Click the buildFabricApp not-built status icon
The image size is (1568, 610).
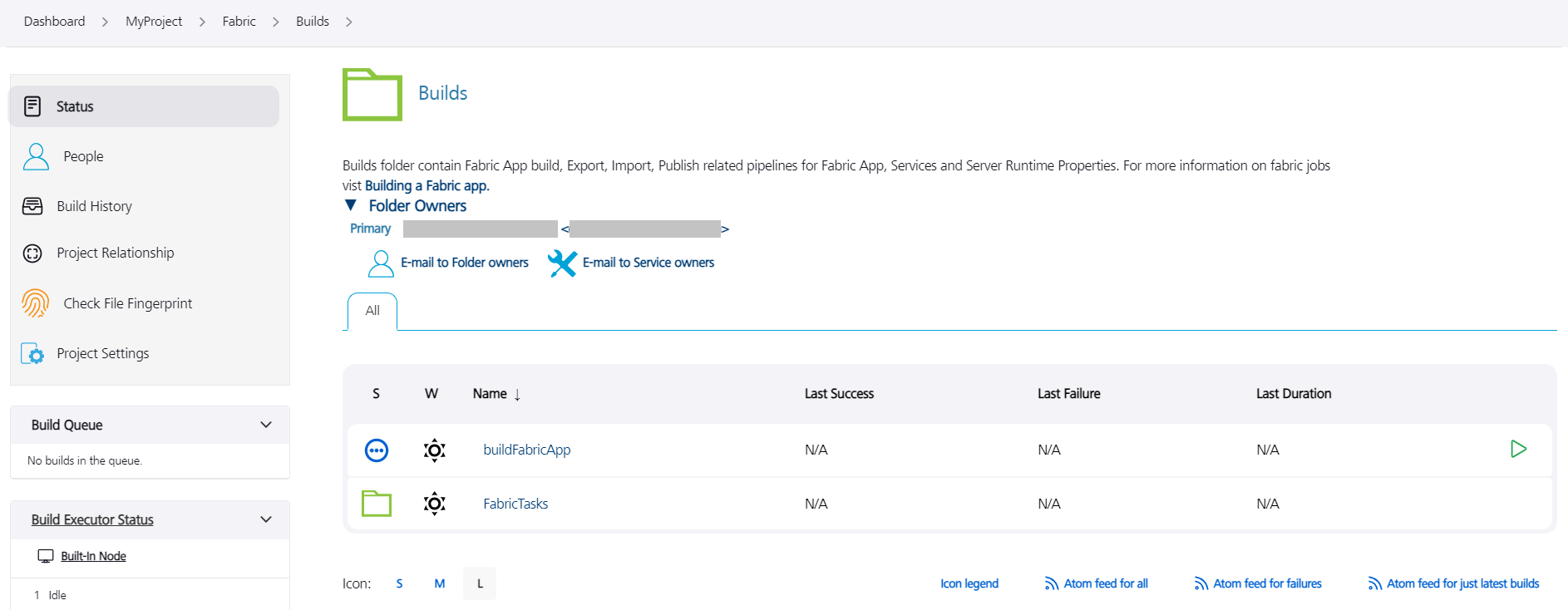[377, 450]
